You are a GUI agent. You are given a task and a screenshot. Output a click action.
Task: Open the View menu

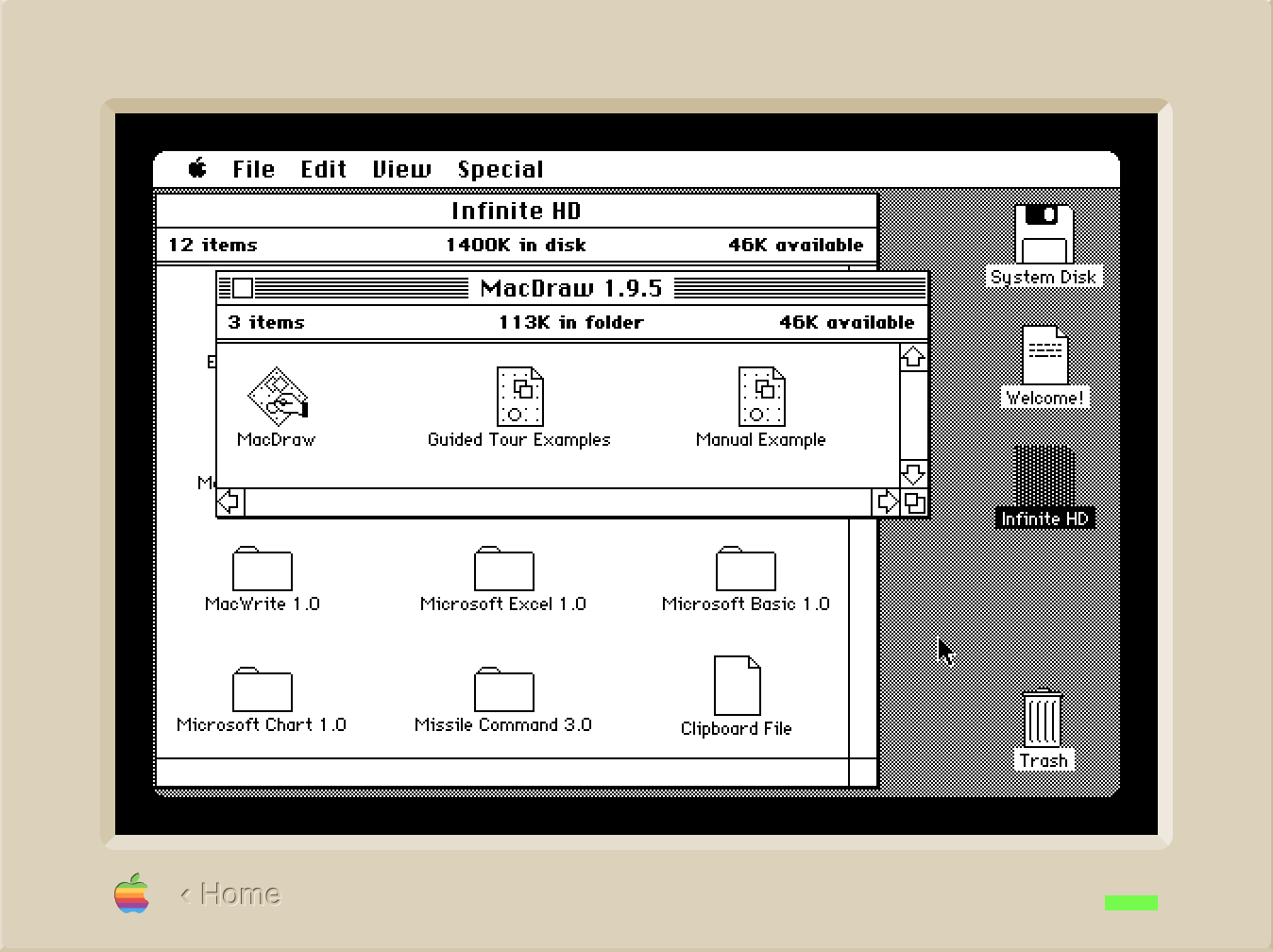[x=401, y=169]
